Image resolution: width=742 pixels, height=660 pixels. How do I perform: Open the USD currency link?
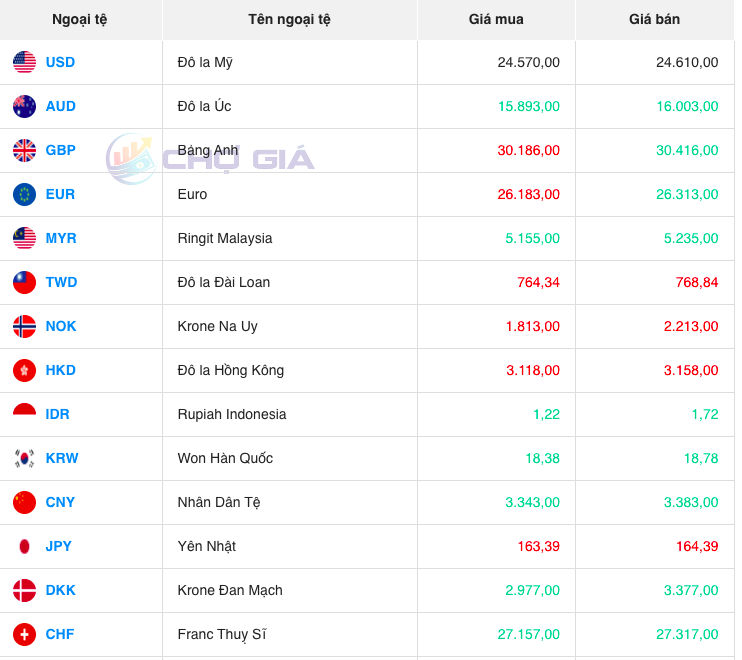(60, 62)
